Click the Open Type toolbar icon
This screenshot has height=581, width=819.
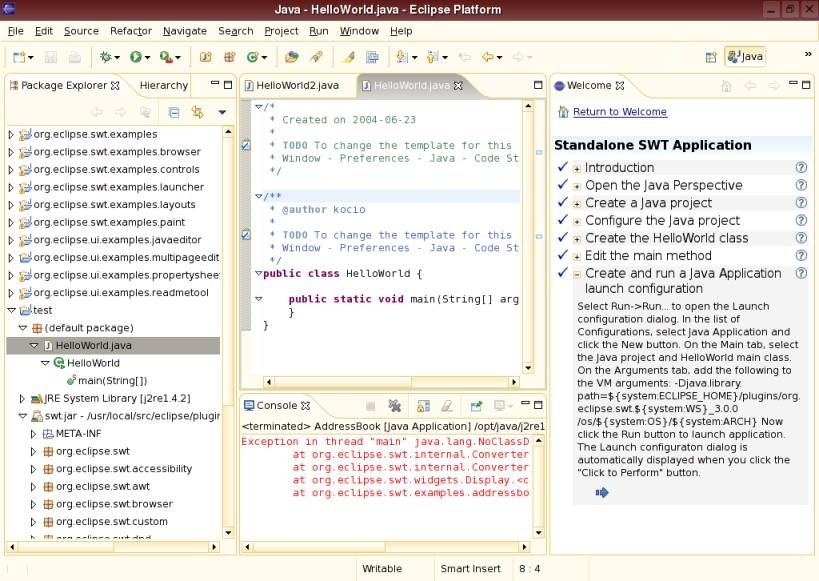291,57
